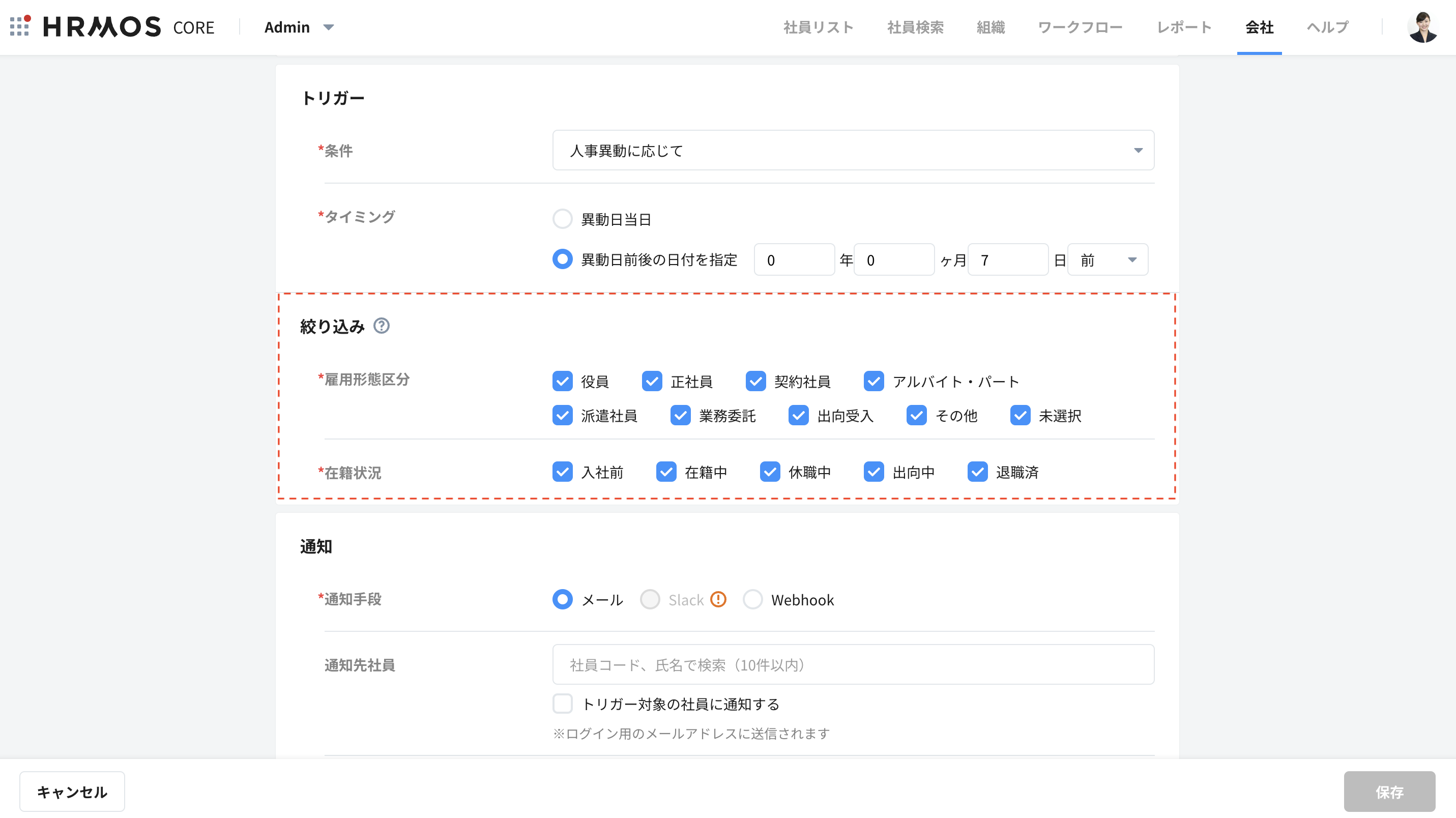Select Webhook notification method
Image resolution: width=1456 pixels, height=818 pixels.
753,600
